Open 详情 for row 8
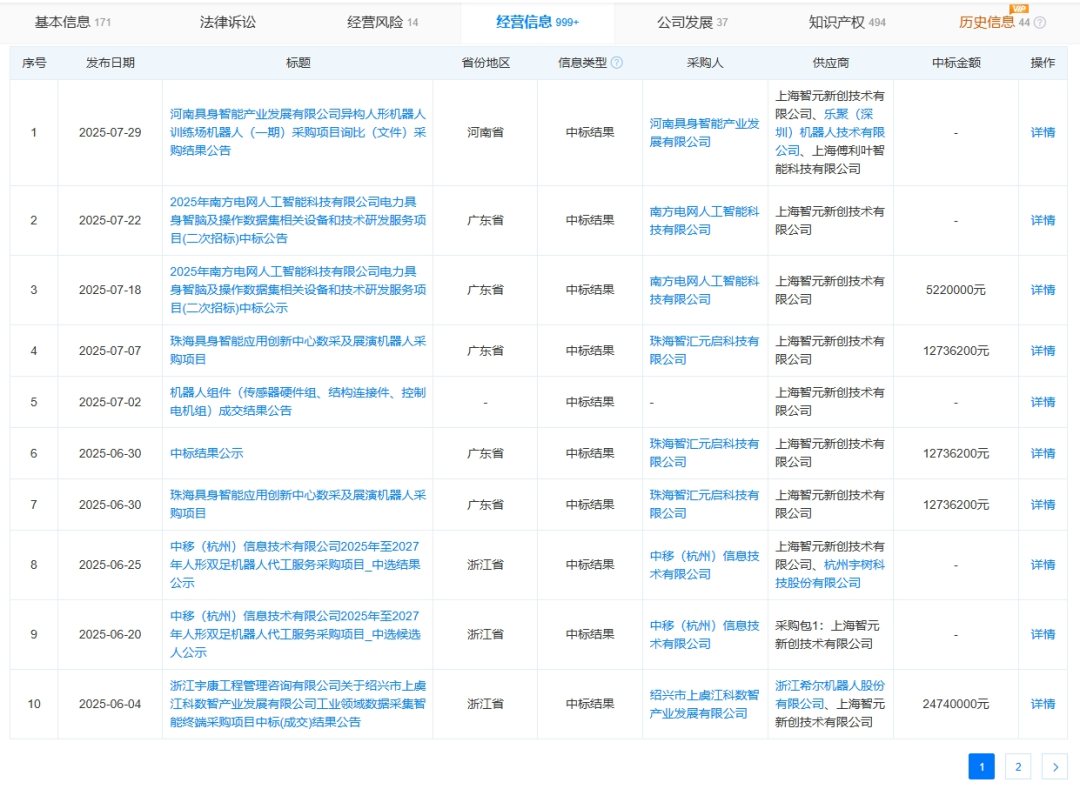This screenshot has width=1080, height=789. 1043,565
